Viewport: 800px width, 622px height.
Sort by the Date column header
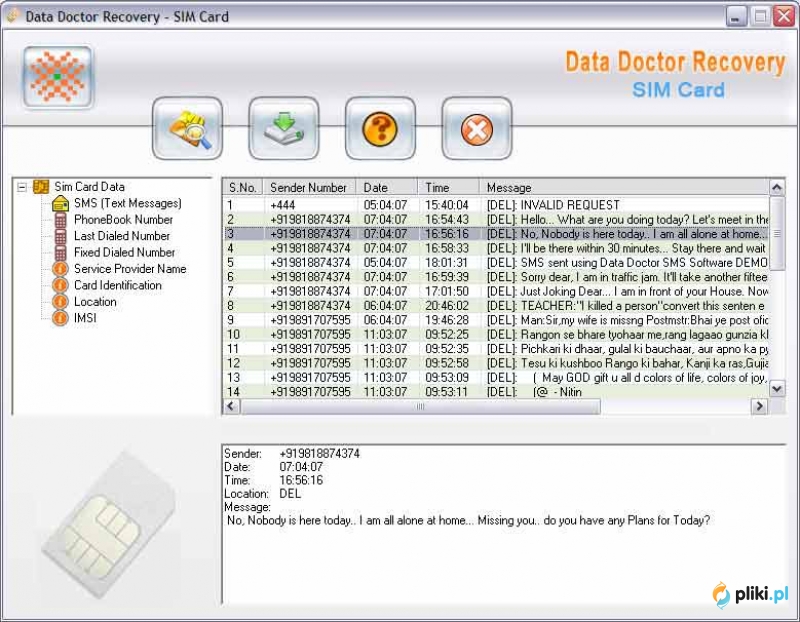[387, 187]
